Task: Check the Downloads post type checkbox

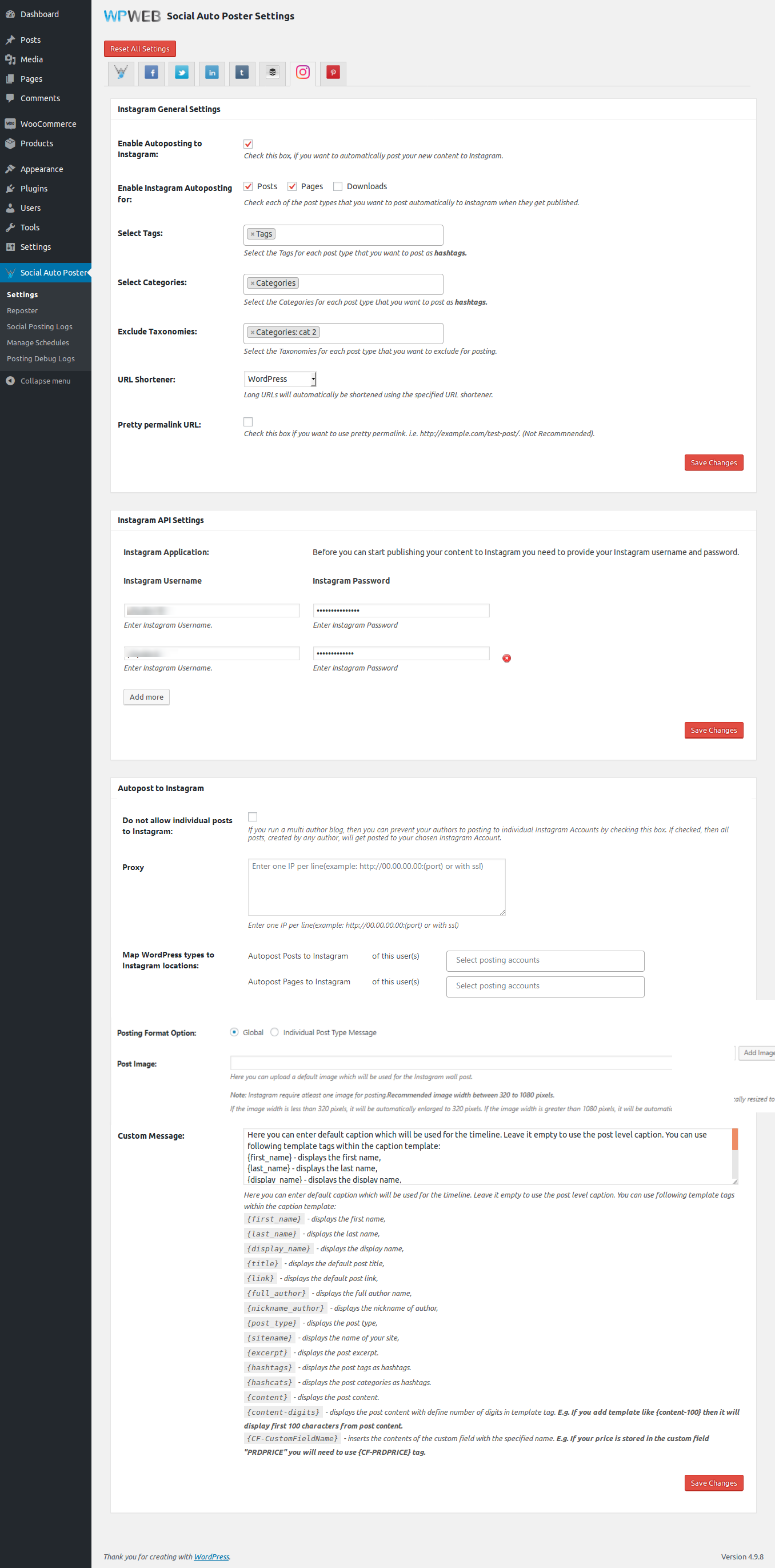Action: 338,186
